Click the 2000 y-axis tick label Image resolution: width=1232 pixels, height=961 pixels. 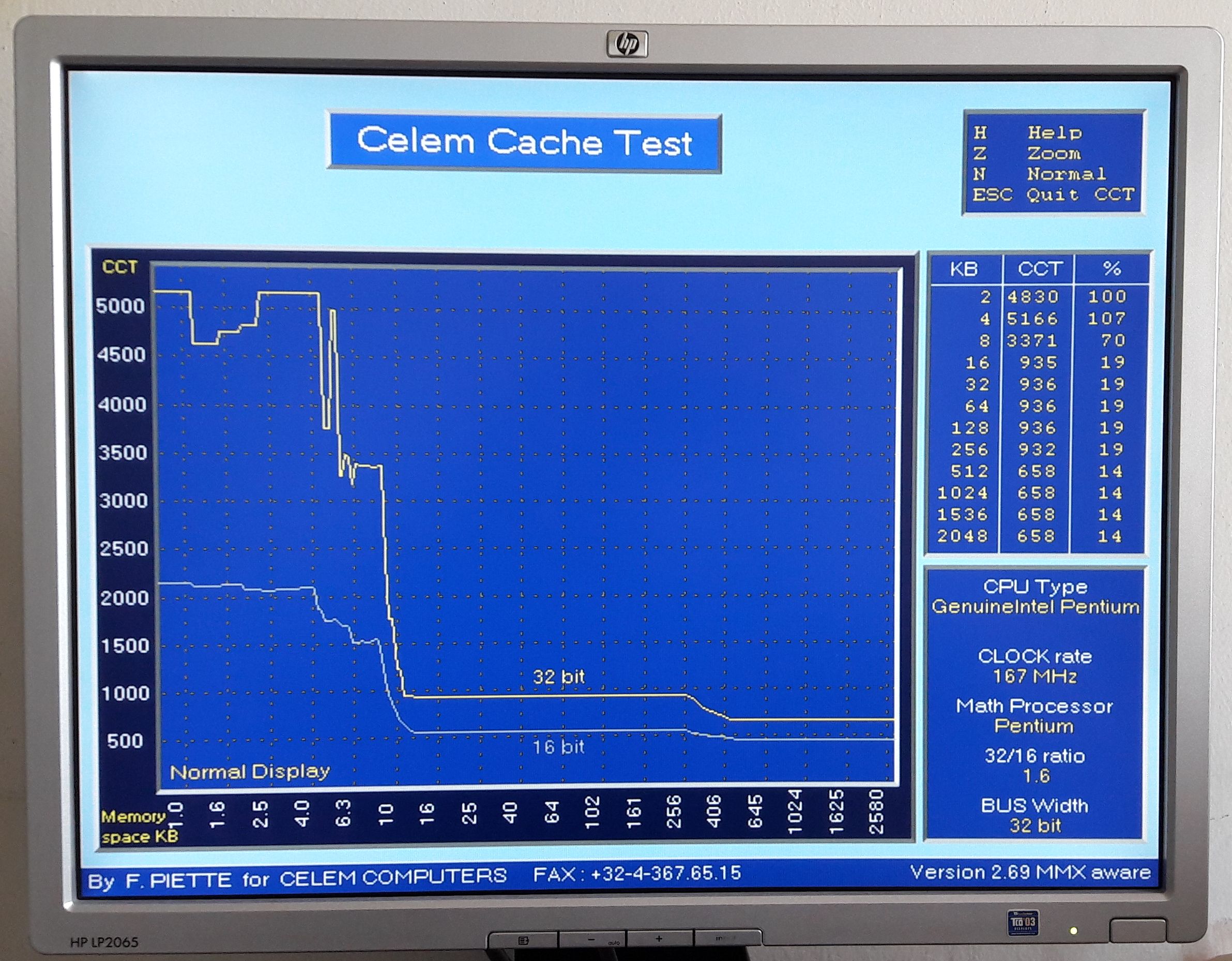pos(125,598)
